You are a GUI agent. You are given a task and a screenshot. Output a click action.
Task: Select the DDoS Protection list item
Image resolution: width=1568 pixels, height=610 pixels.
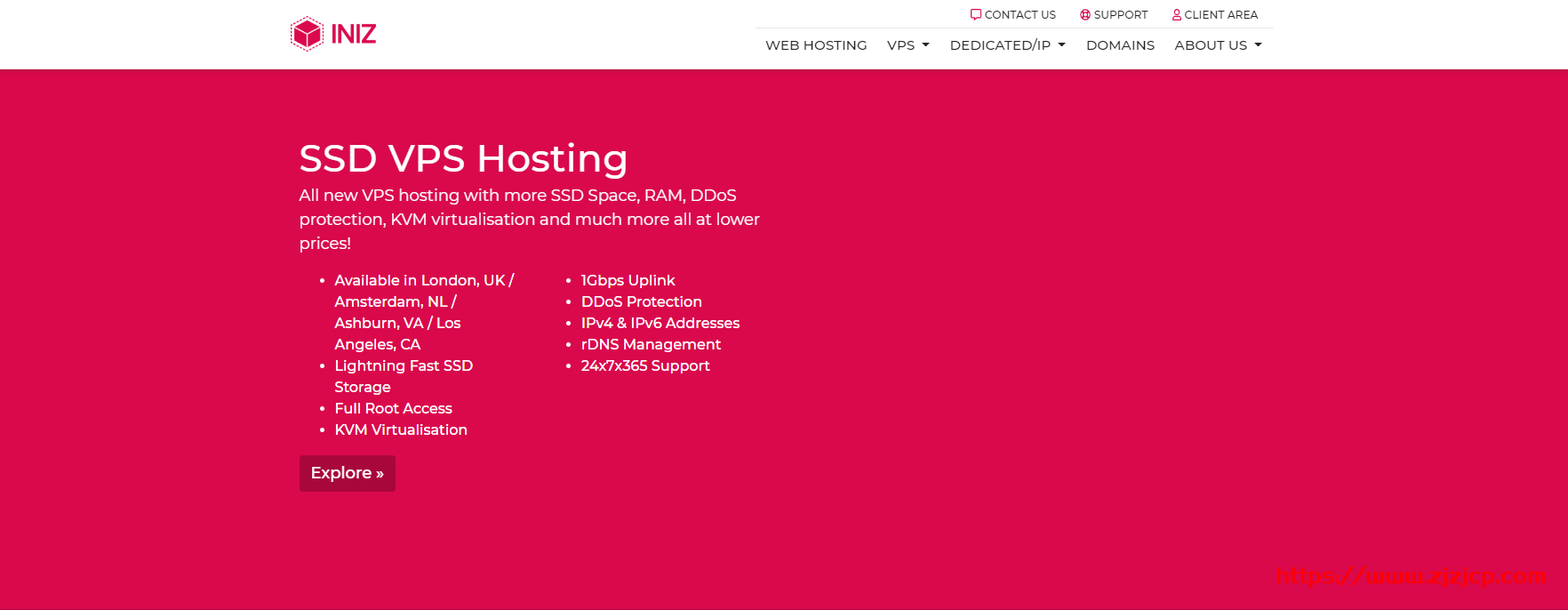tap(641, 301)
